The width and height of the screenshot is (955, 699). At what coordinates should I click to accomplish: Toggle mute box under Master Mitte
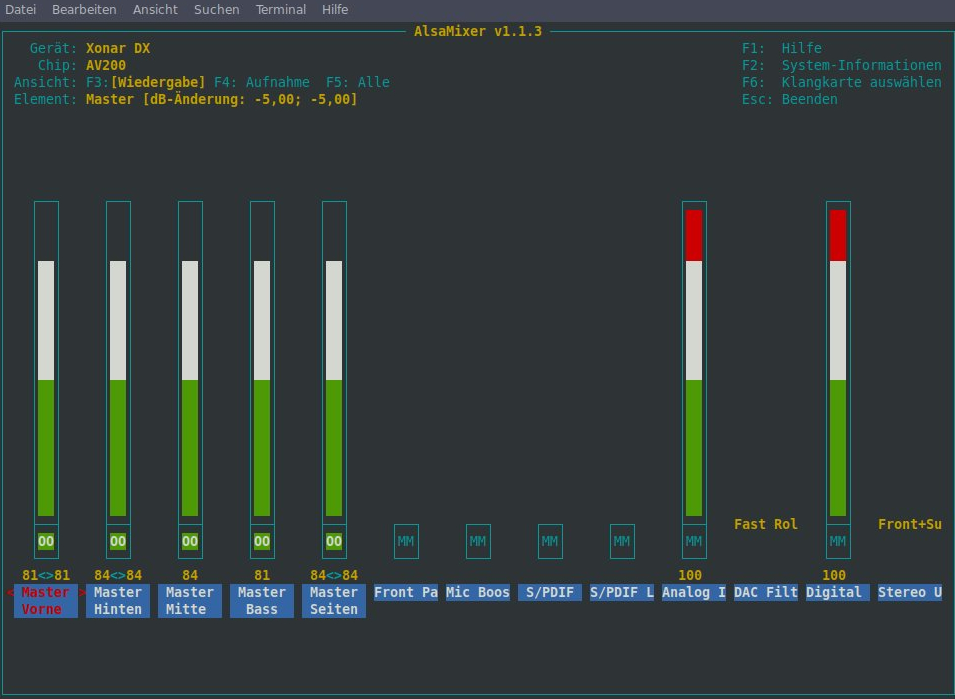tap(190, 541)
